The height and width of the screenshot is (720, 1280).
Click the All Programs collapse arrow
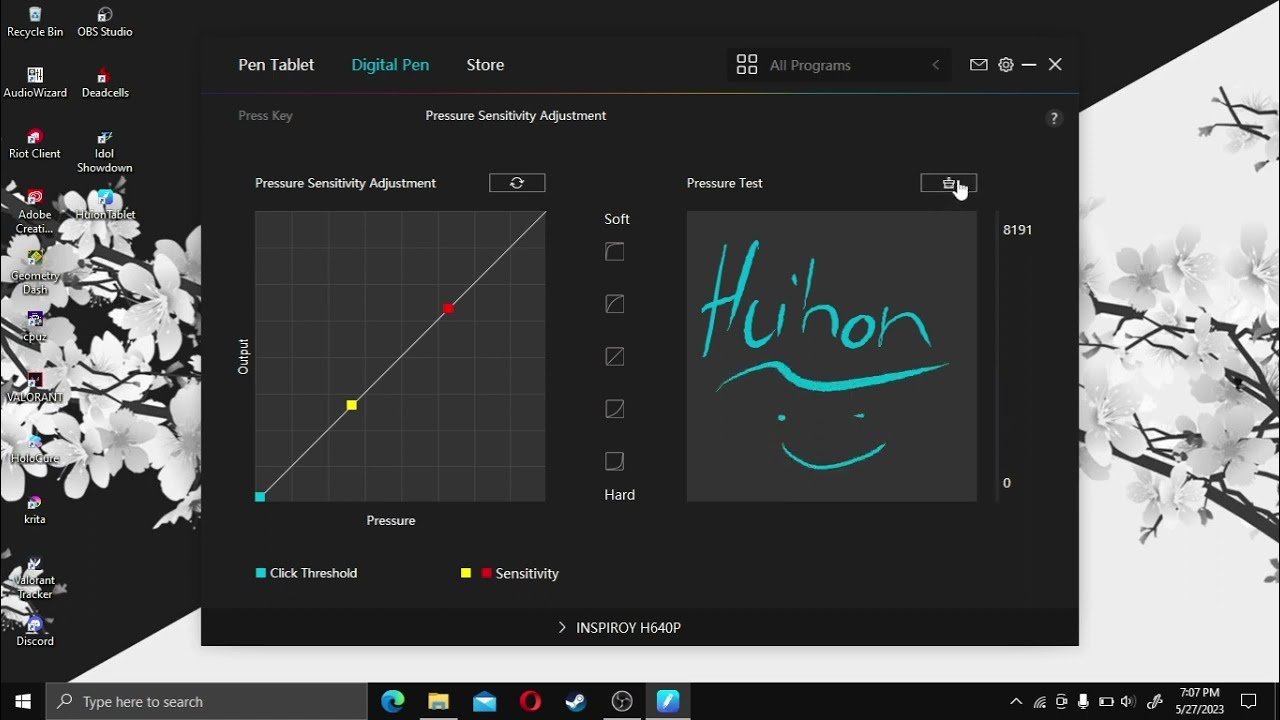pyautogui.click(x=936, y=65)
